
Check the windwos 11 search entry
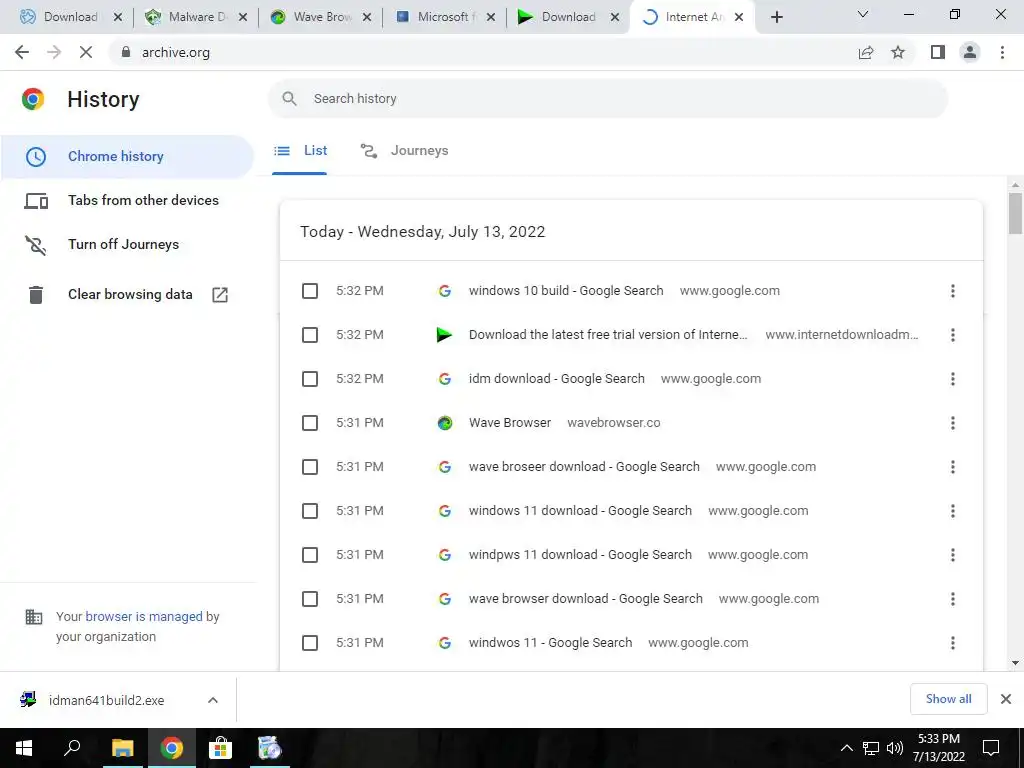coord(310,643)
